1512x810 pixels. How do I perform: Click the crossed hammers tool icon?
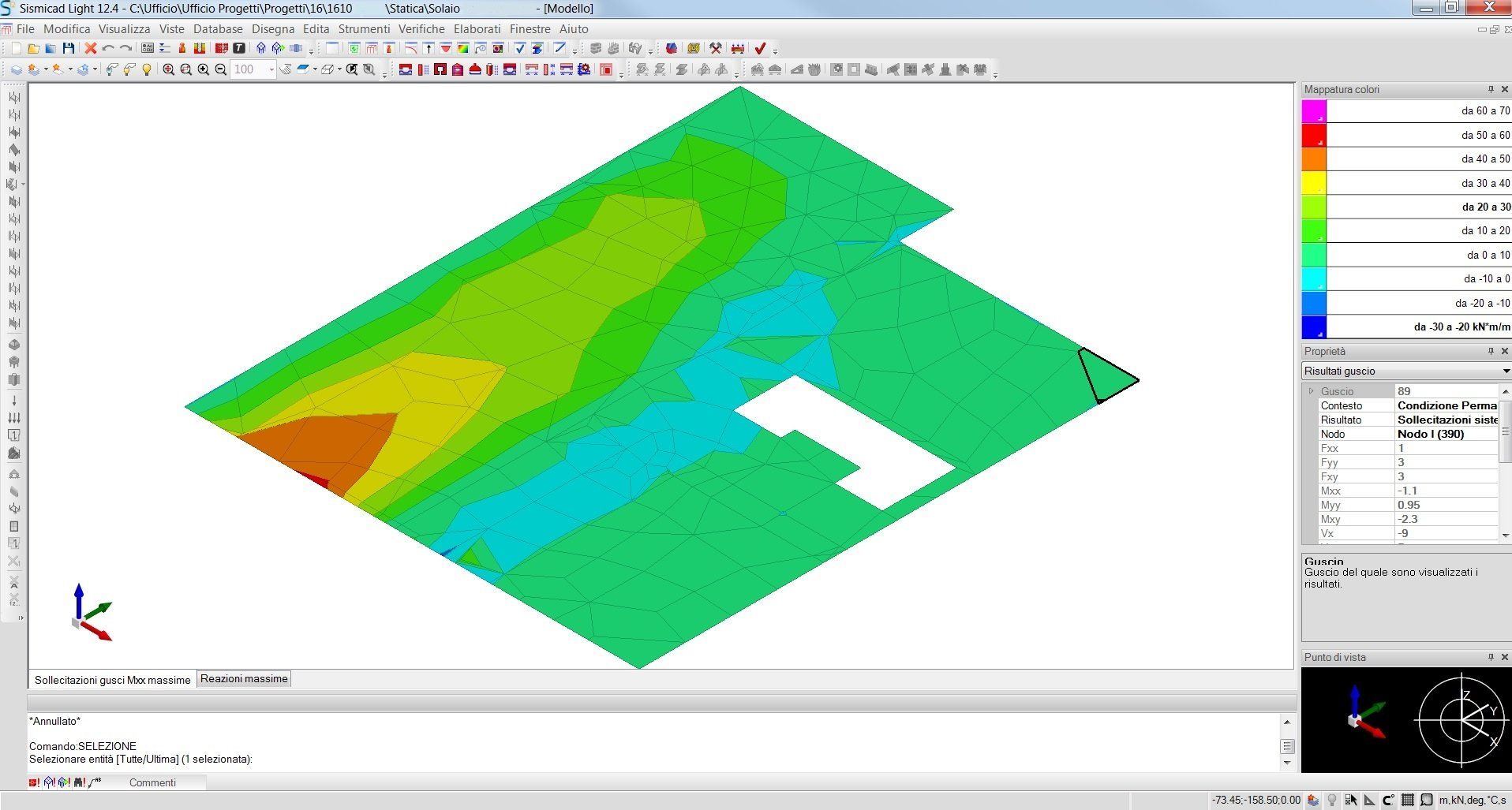click(716, 49)
